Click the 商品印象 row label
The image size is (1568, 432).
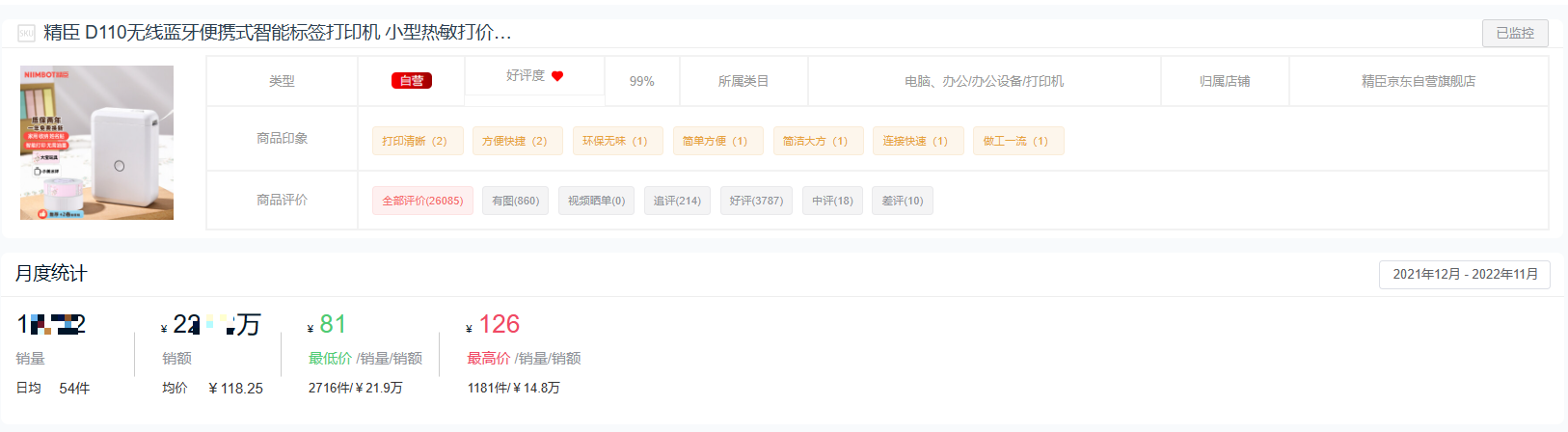coord(282,138)
